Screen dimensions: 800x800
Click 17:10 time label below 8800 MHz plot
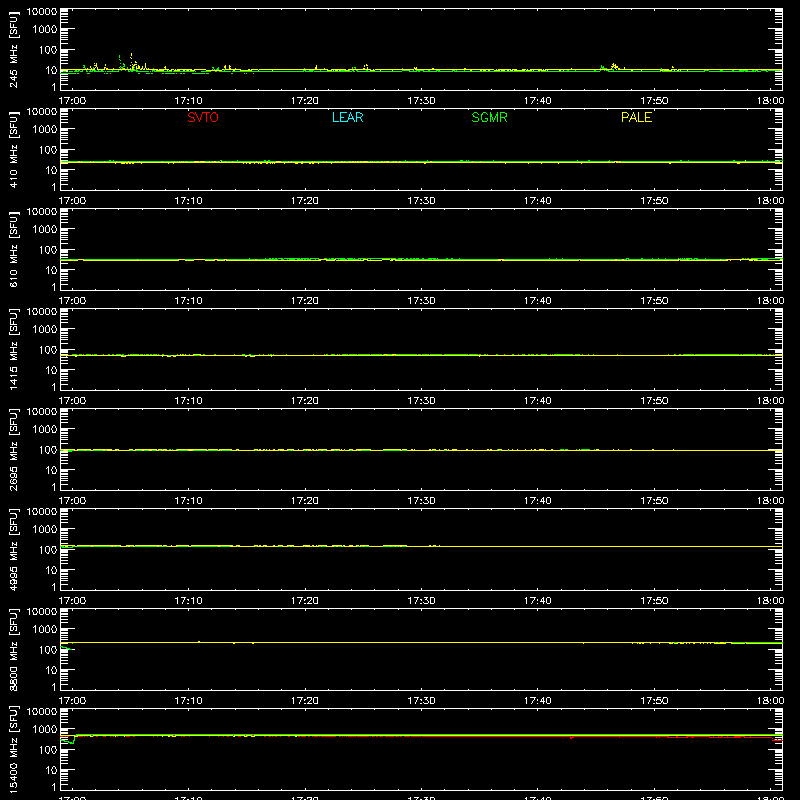tap(188, 701)
